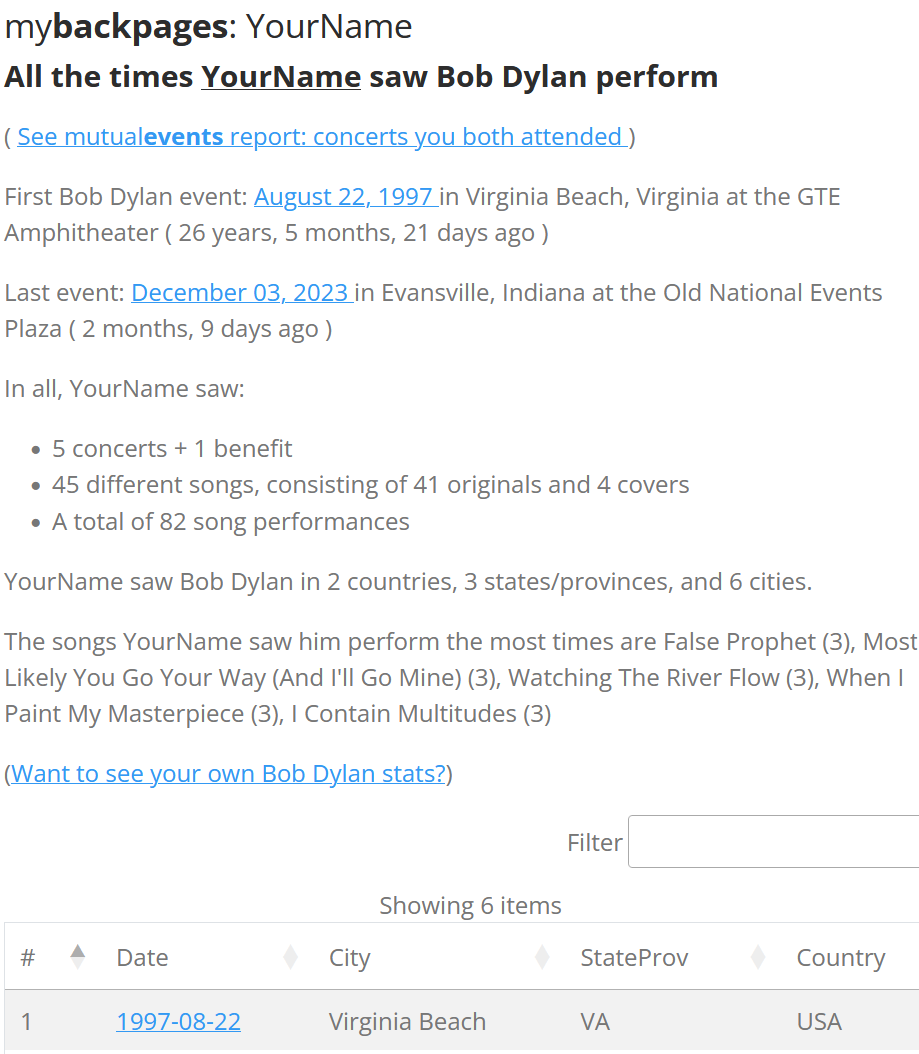The height and width of the screenshot is (1054, 919).
Task: Open the December 03, 2023 event link
Action: 242,292
